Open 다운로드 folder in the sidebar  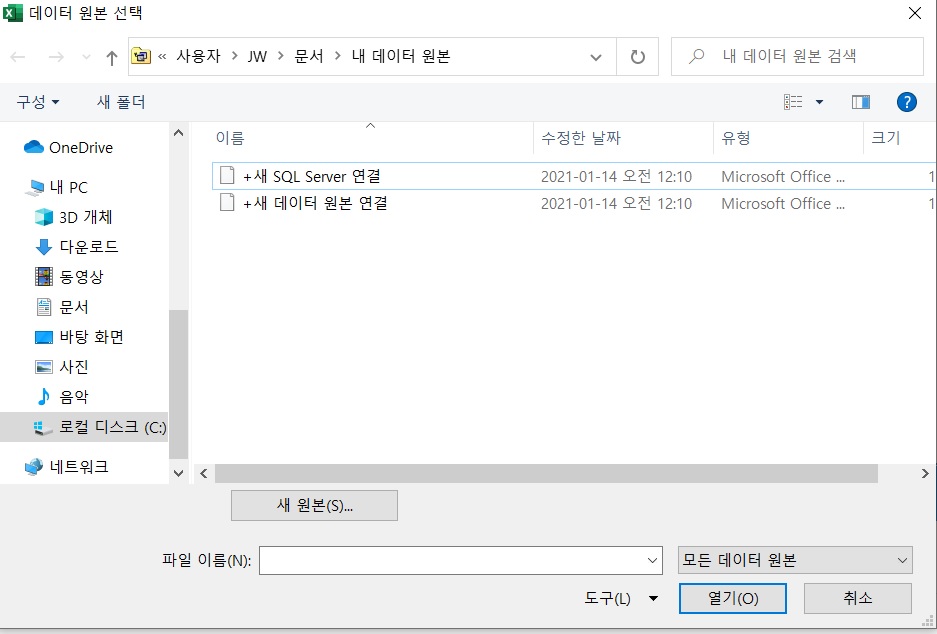88,247
